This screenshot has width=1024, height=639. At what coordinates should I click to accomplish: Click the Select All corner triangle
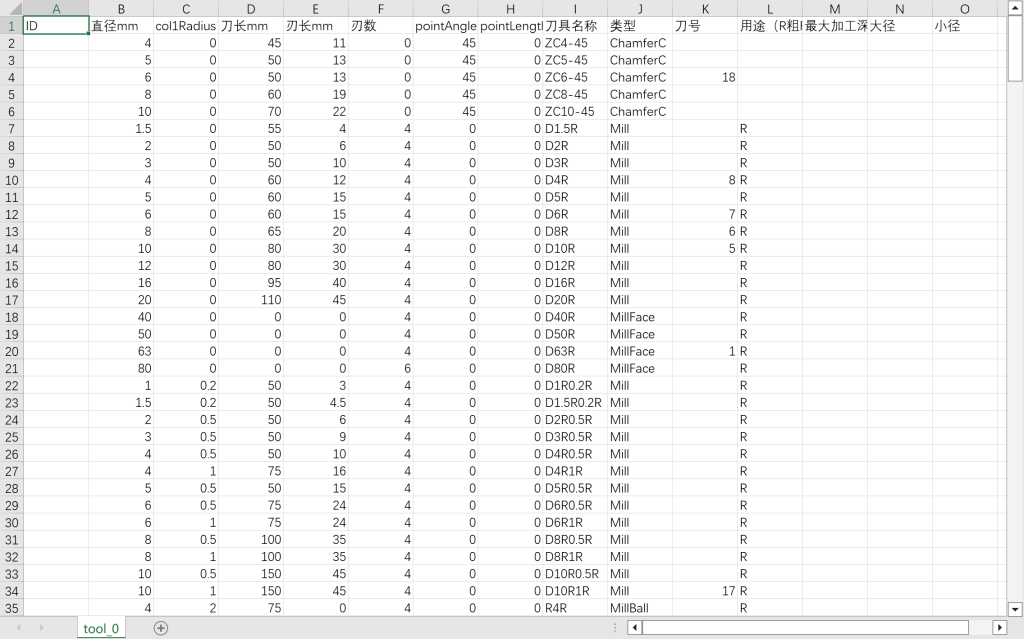point(11,9)
